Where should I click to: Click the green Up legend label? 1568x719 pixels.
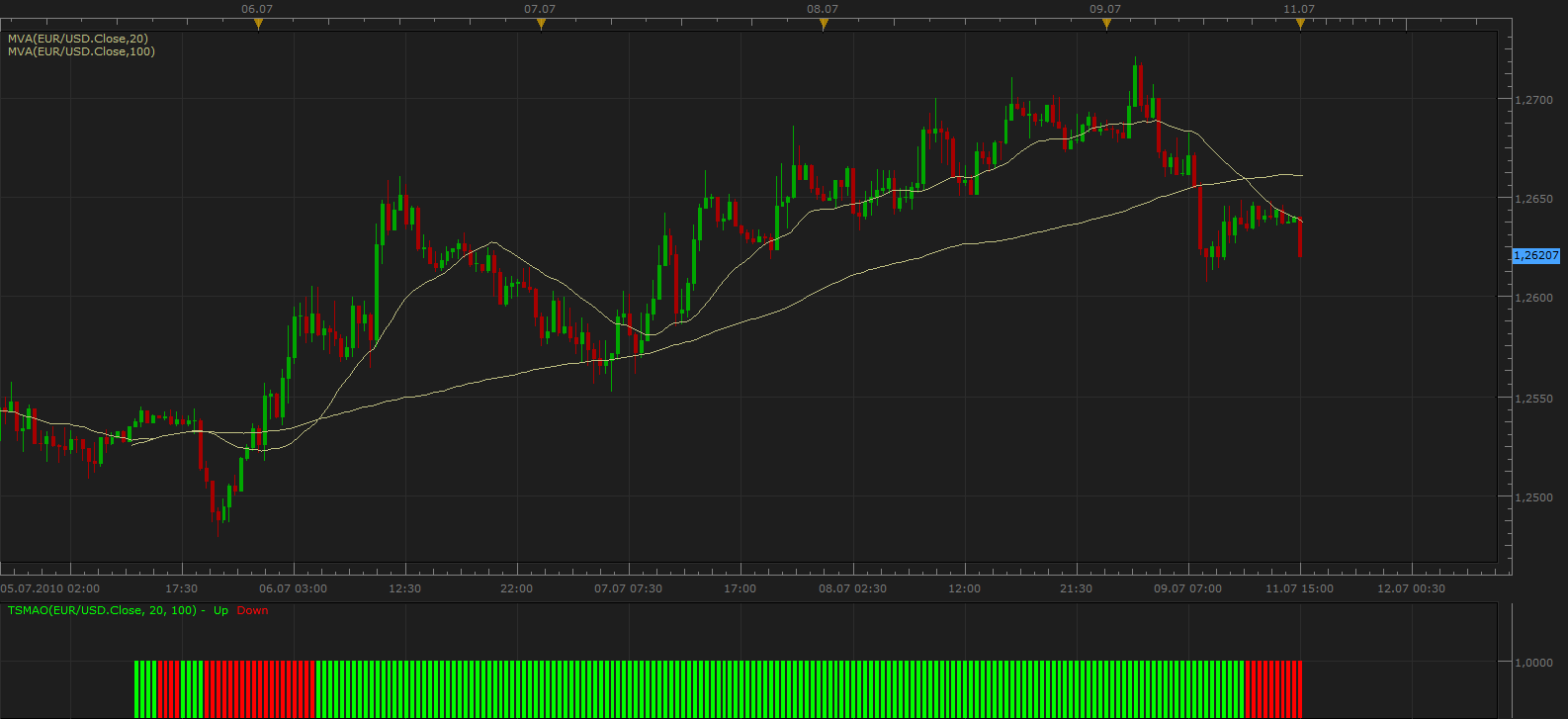[x=220, y=610]
